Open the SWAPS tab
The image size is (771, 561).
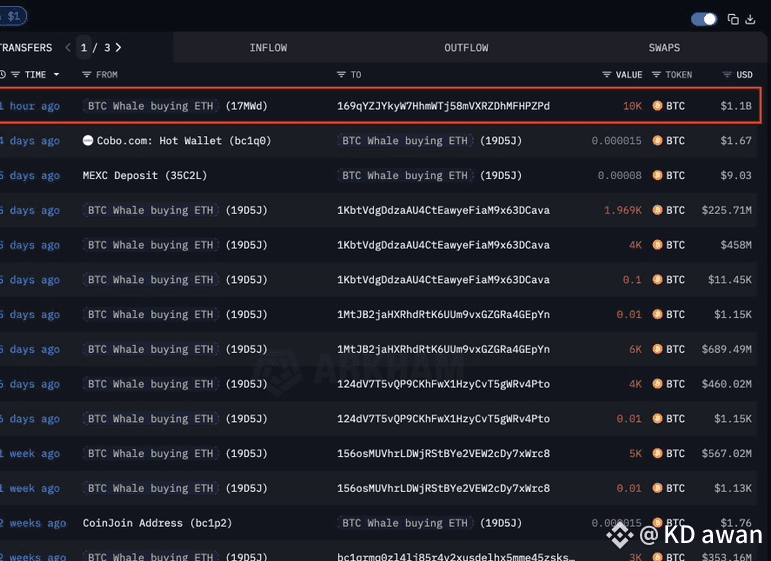664,48
